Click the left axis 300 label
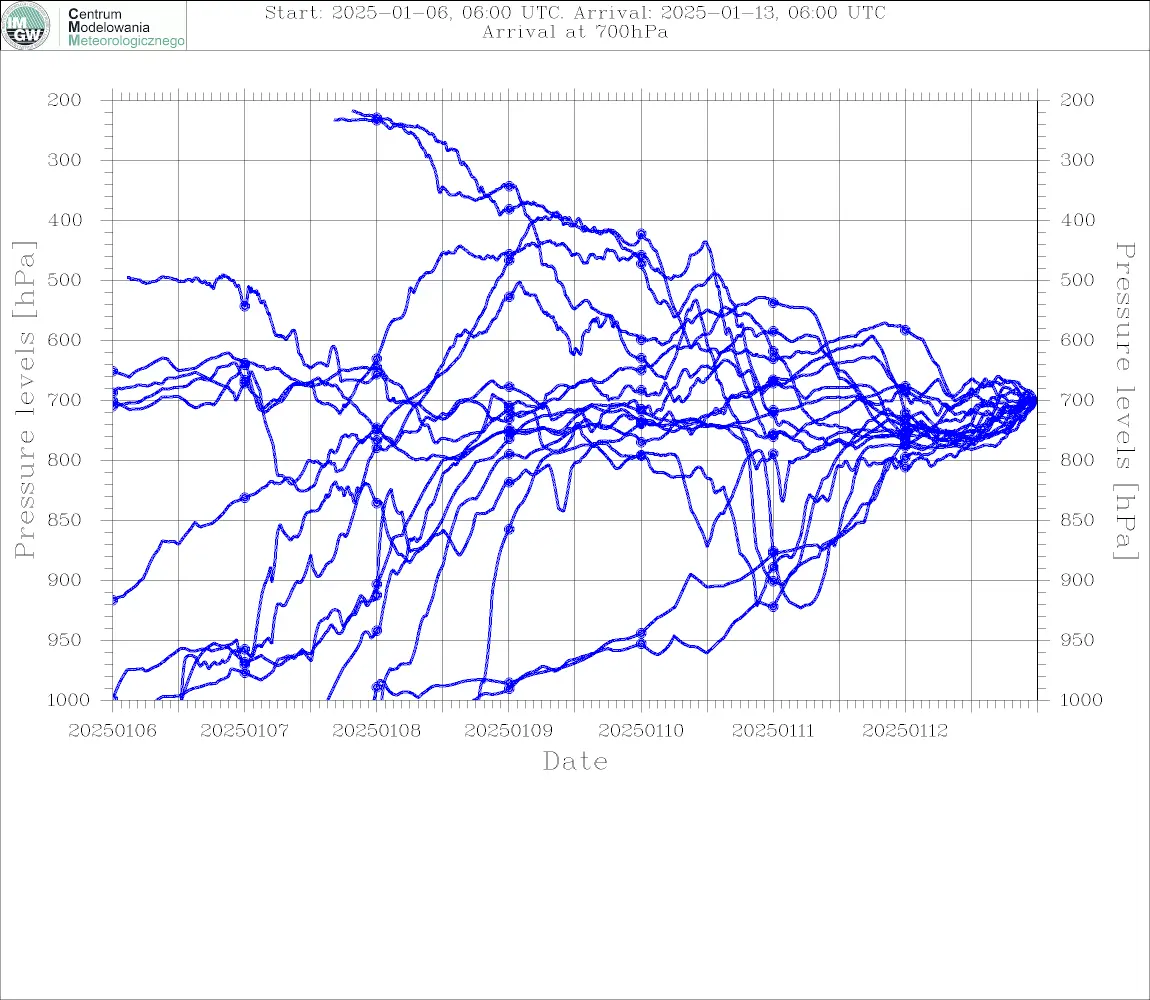Screen dimensions: 1150x1000 (65, 160)
